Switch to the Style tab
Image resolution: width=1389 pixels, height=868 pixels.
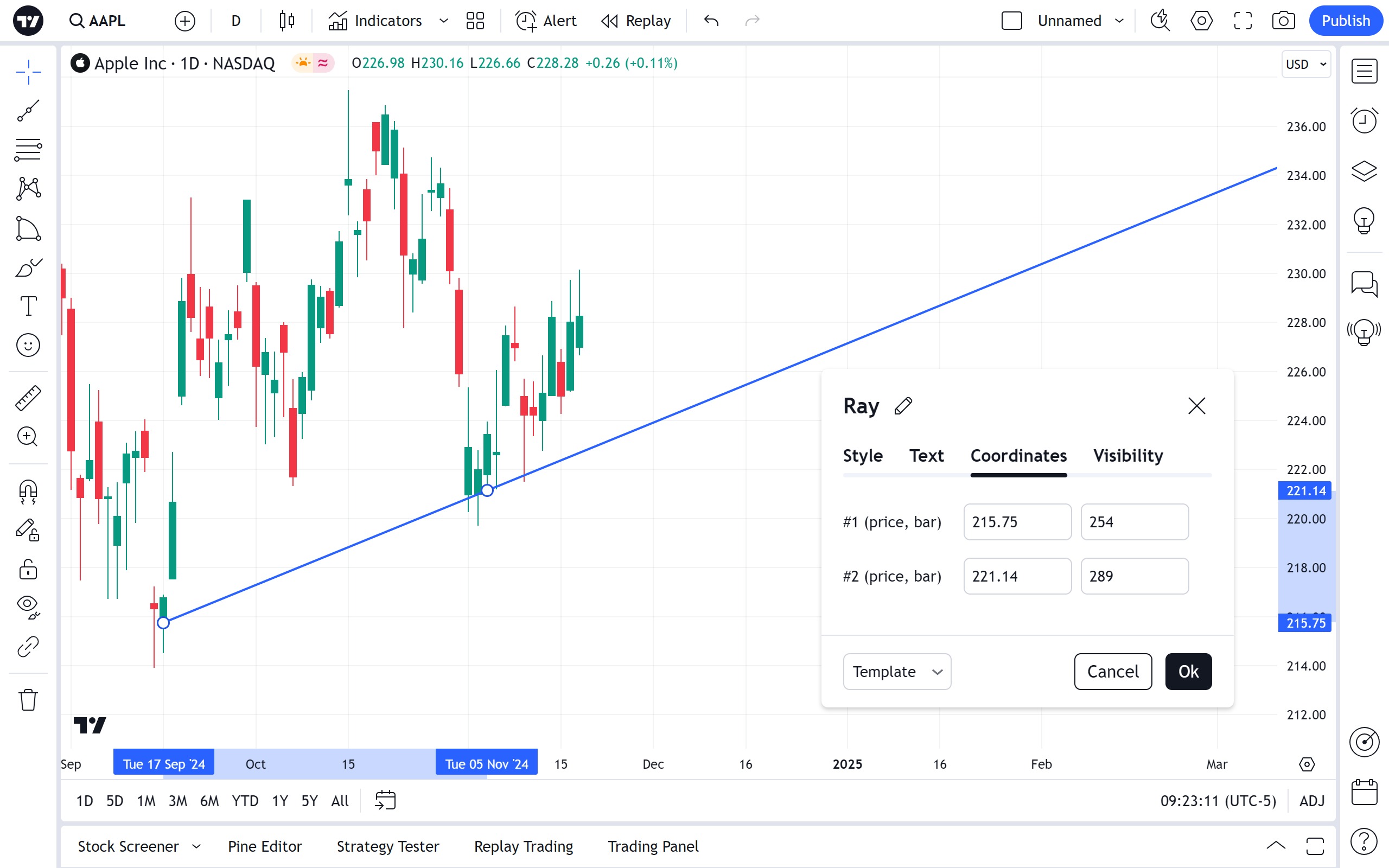[x=862, y=455]
